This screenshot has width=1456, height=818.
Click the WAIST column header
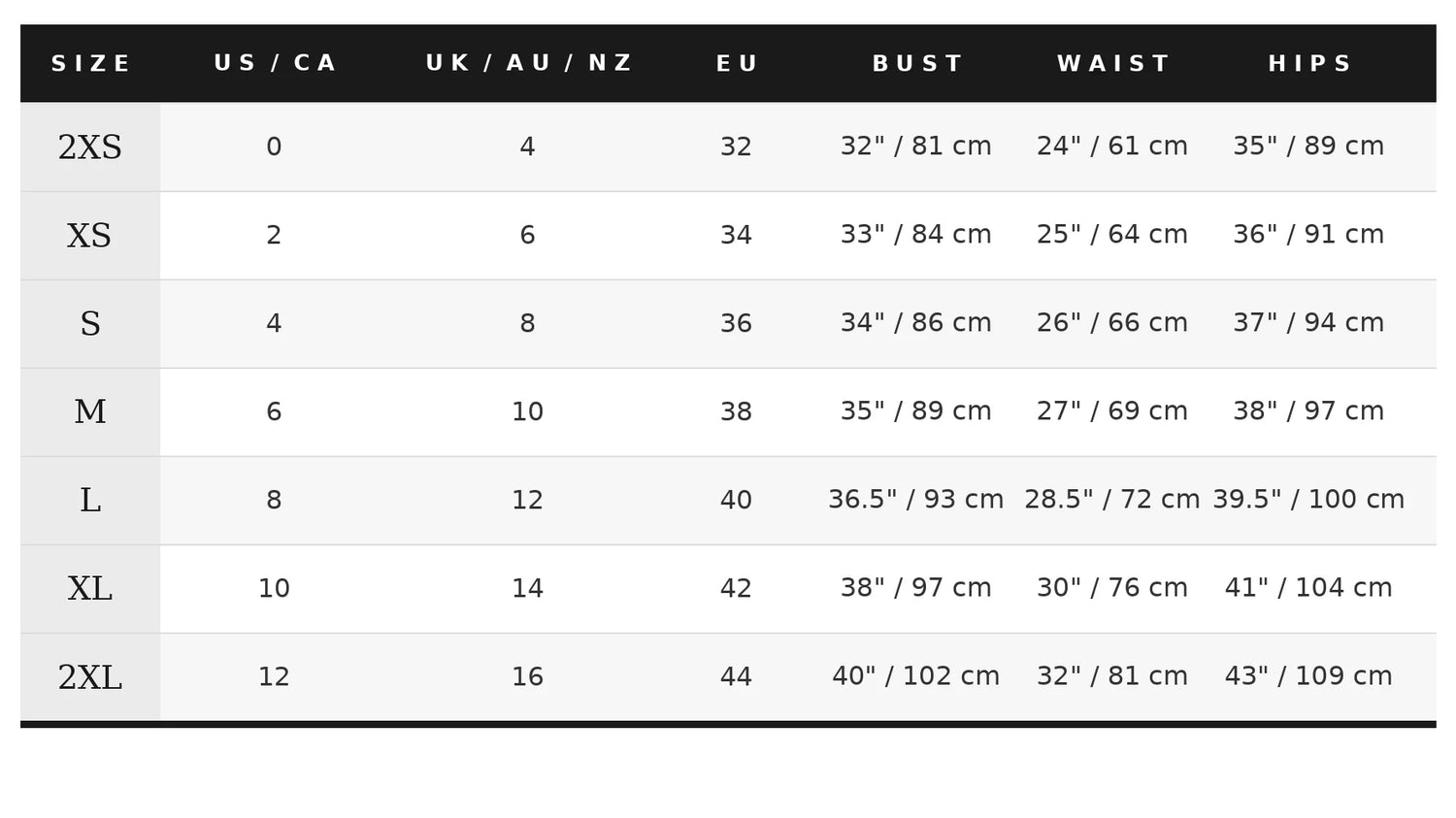click(1113, 64)
